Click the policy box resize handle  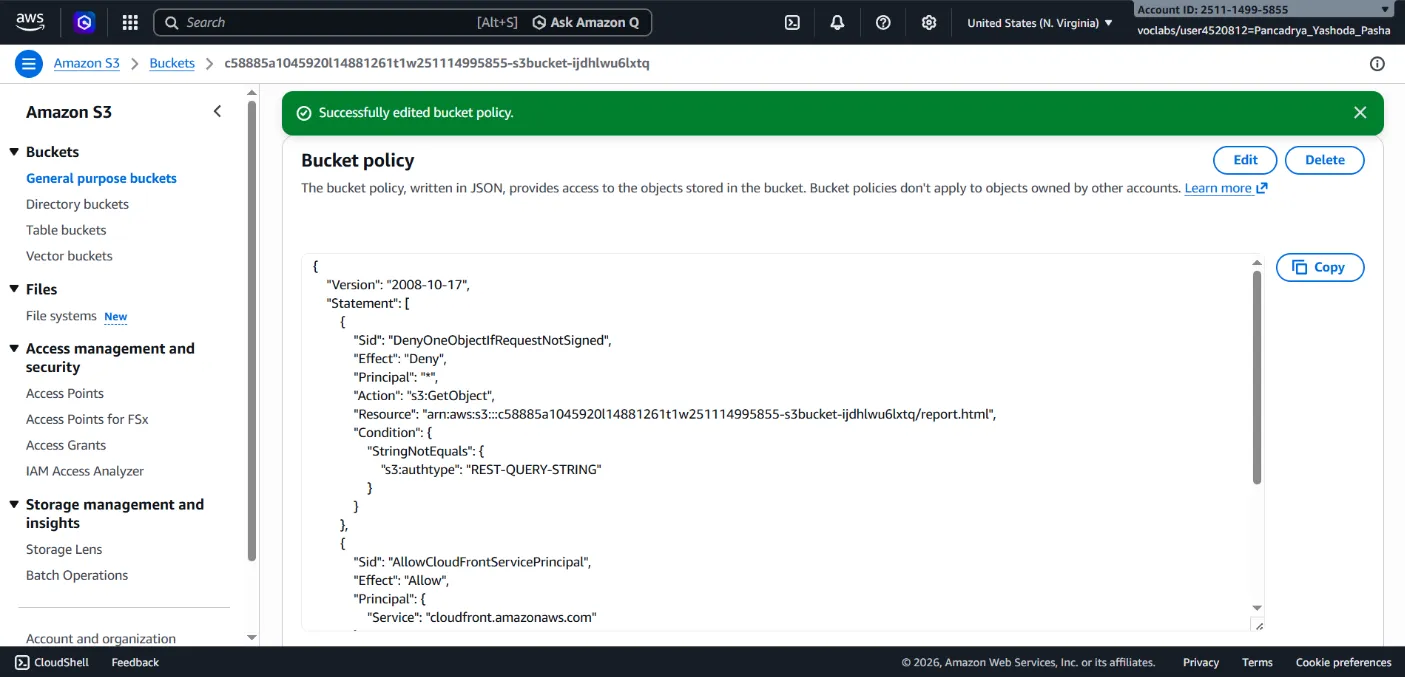pyautogui.click(x=1258, y=625)
